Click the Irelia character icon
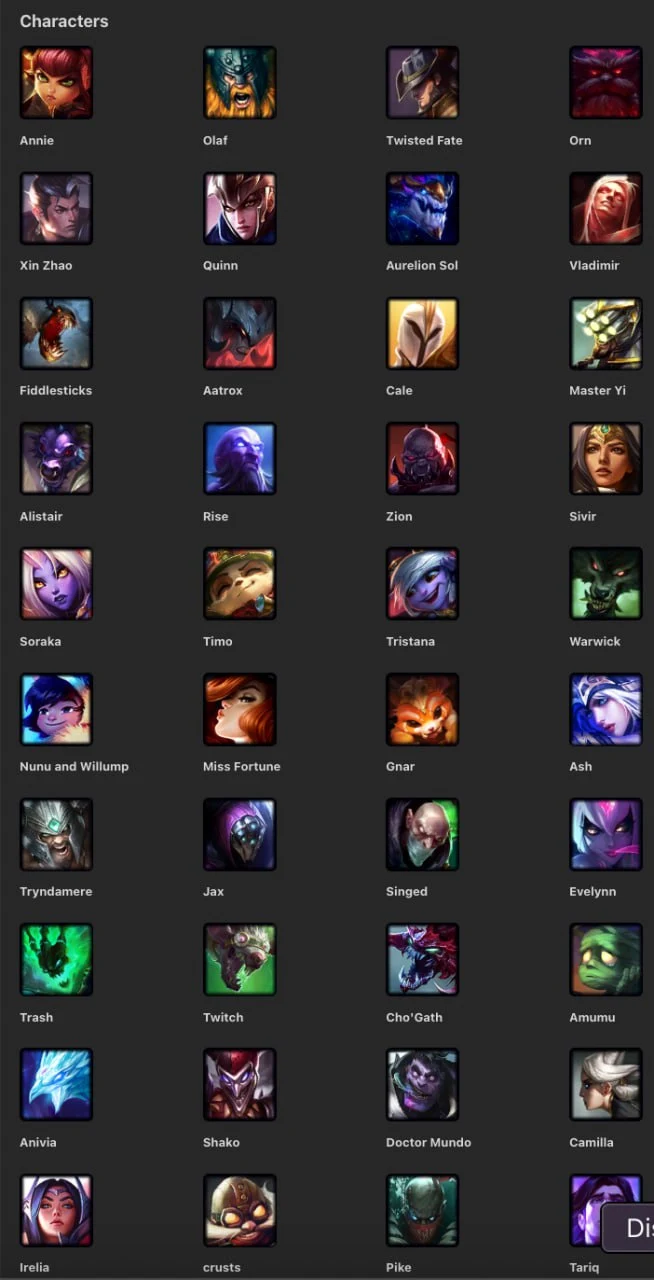 (x=56, y=1210)
